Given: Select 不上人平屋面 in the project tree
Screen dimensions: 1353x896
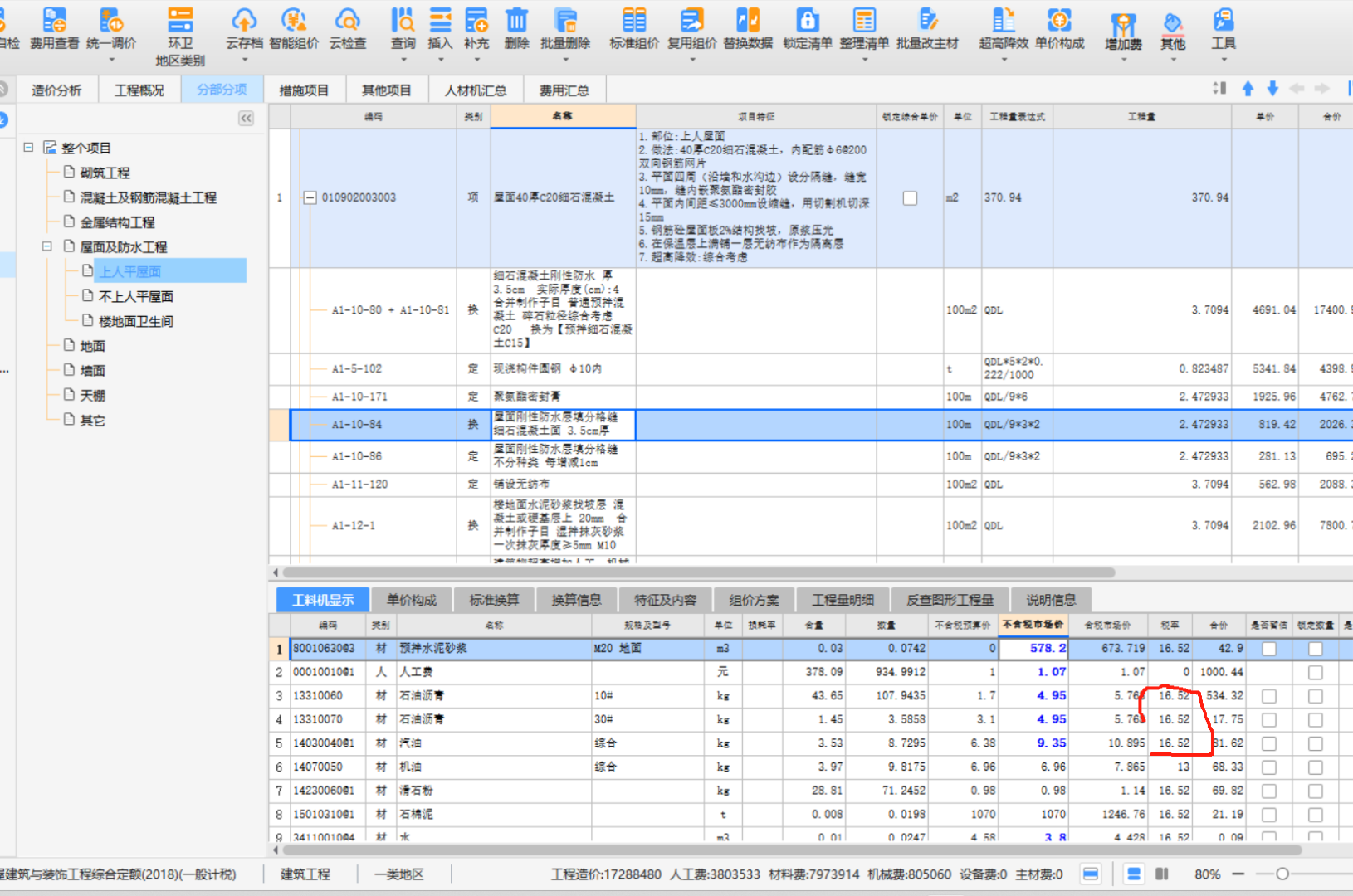Looking at the screenshot, I should click(136, 296).
